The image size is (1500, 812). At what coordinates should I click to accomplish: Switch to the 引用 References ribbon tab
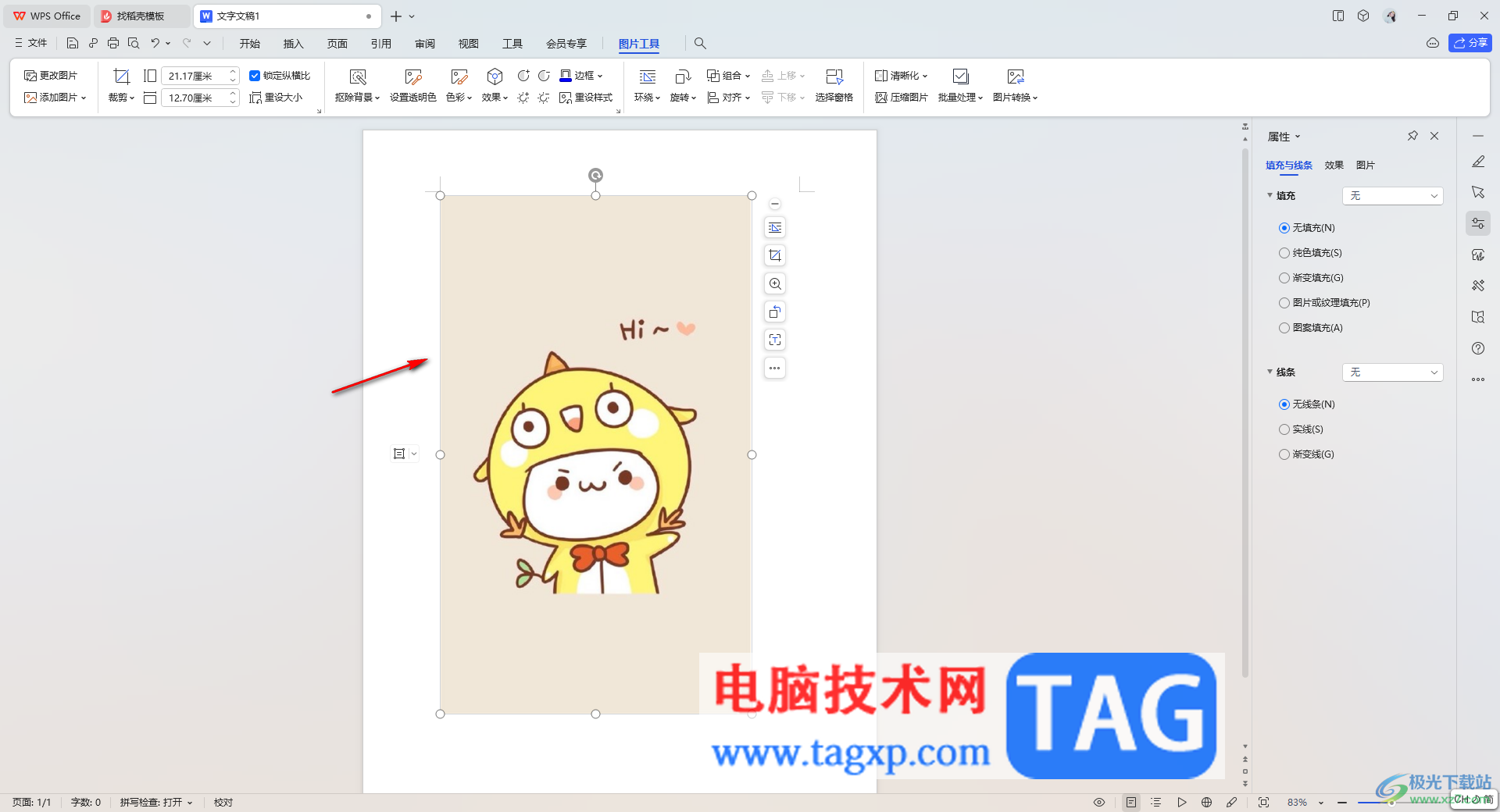[x=381, y=44]
